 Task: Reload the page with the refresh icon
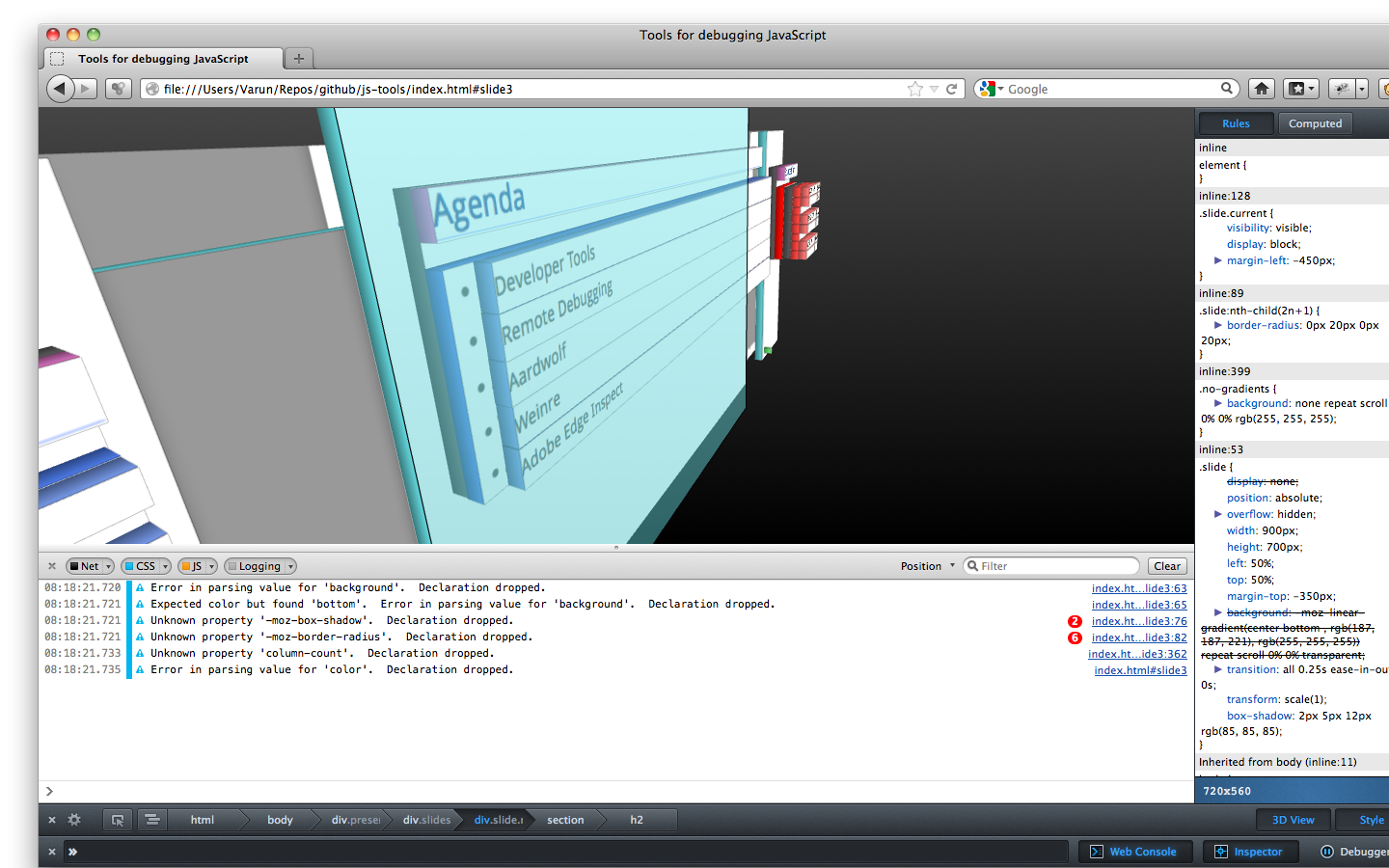click(951, 89)
